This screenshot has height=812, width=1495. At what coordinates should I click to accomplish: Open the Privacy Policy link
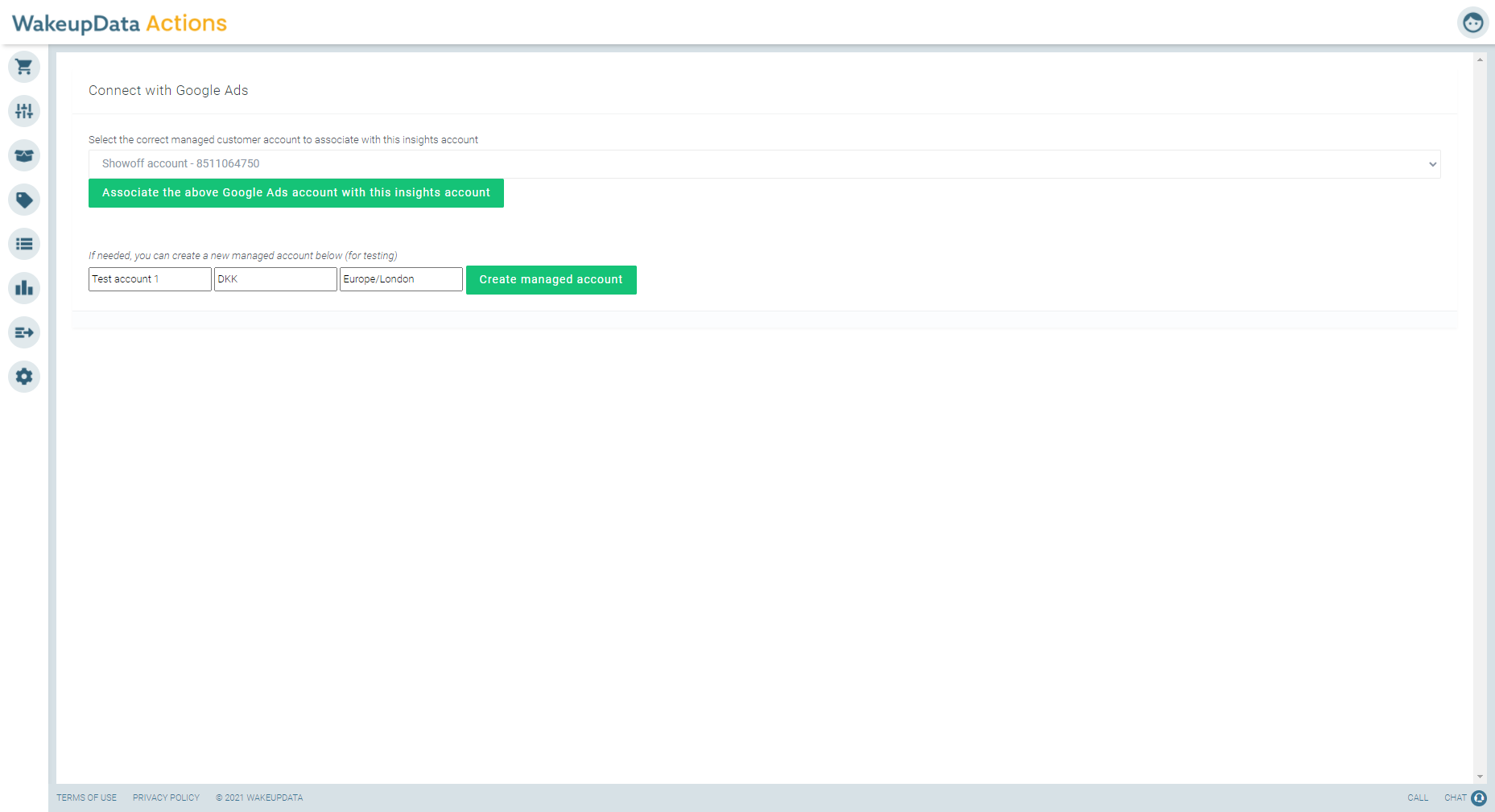[x=166, y=798]
